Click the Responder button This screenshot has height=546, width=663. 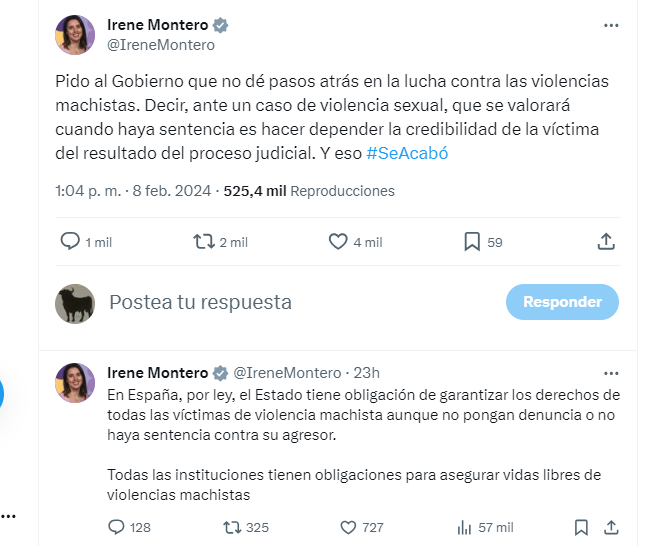pos(562,302)
